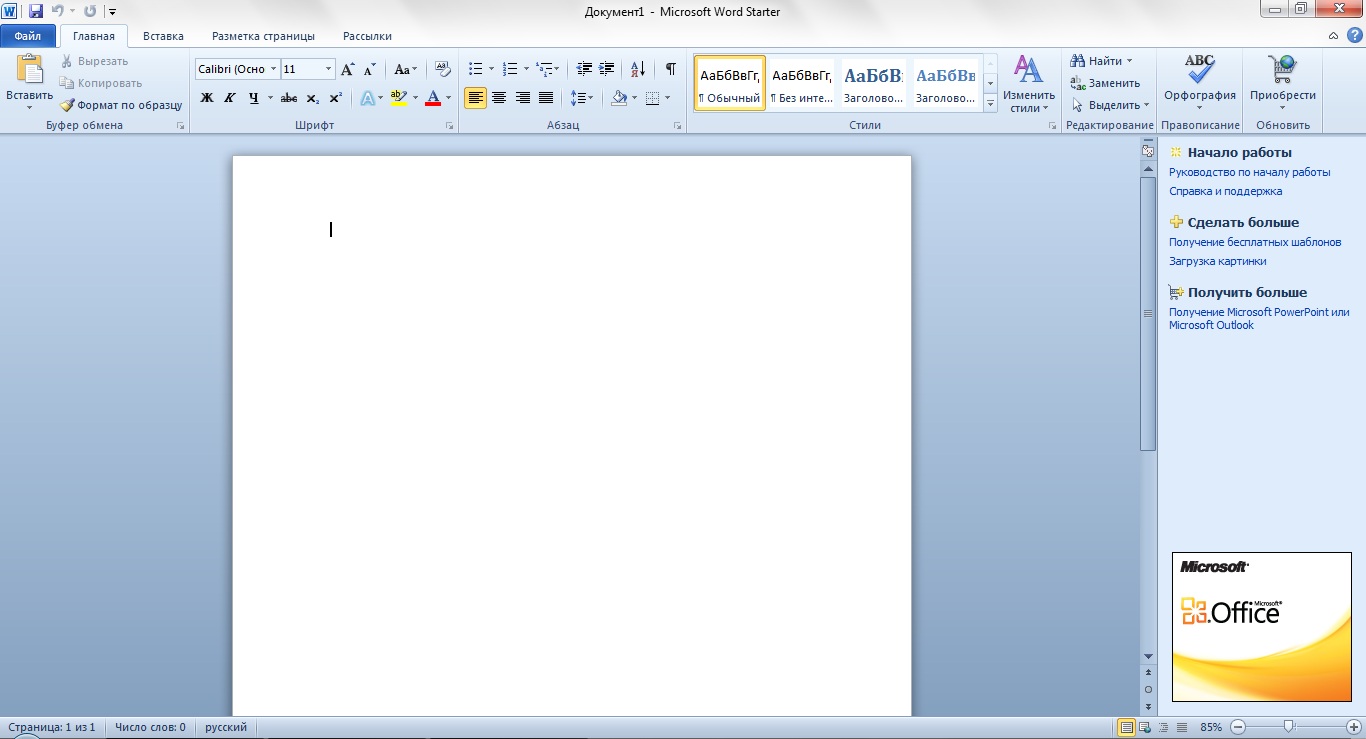
Task: Click the Grow Font icon
Action: (x=347, y=69)
